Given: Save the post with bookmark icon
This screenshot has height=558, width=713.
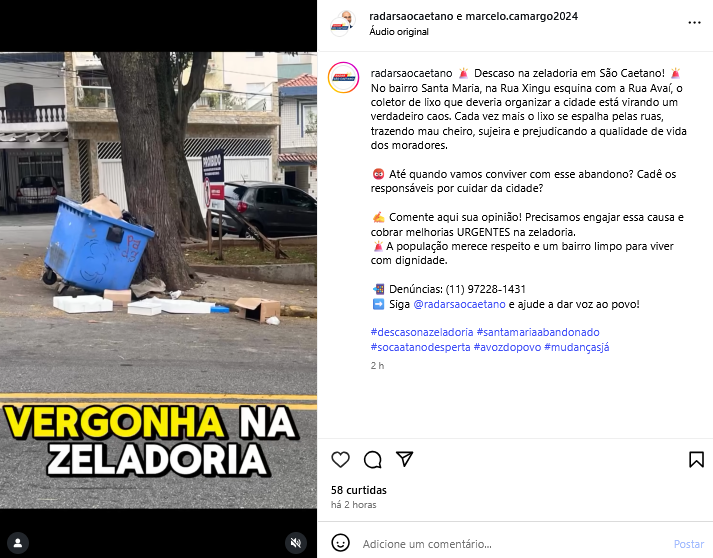Looking at the screenshot, I should (696, 459).
